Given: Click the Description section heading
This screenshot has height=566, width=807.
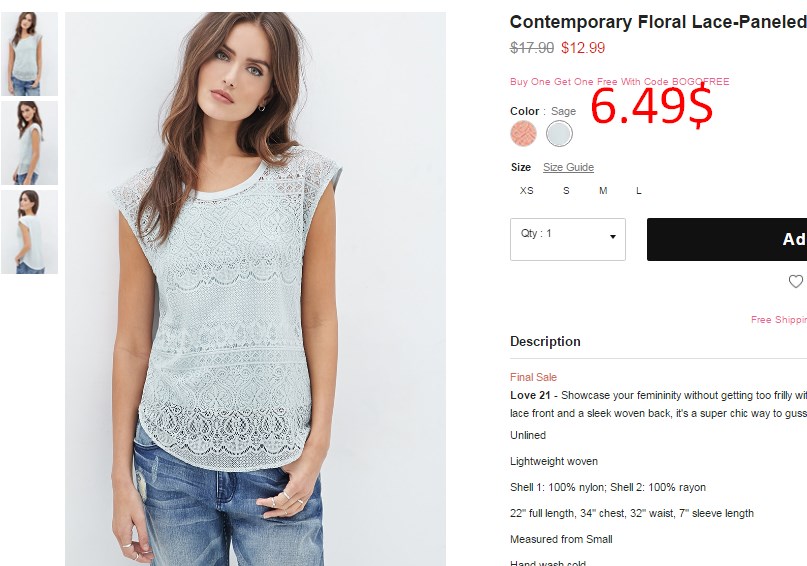Looking at the screenshot, I should [545, 342].
